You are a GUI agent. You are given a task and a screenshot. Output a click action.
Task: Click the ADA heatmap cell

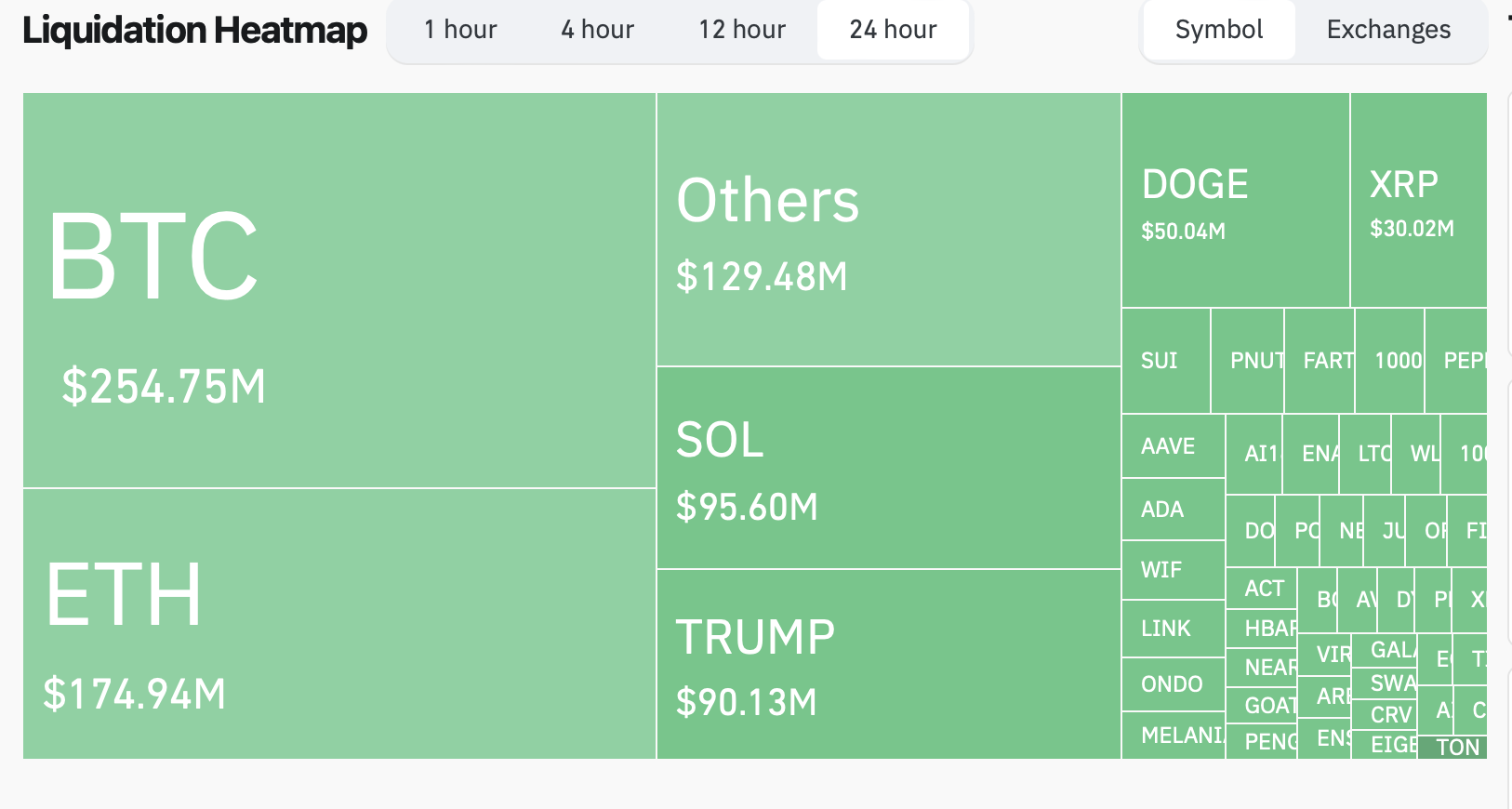tap(1174, 510)
